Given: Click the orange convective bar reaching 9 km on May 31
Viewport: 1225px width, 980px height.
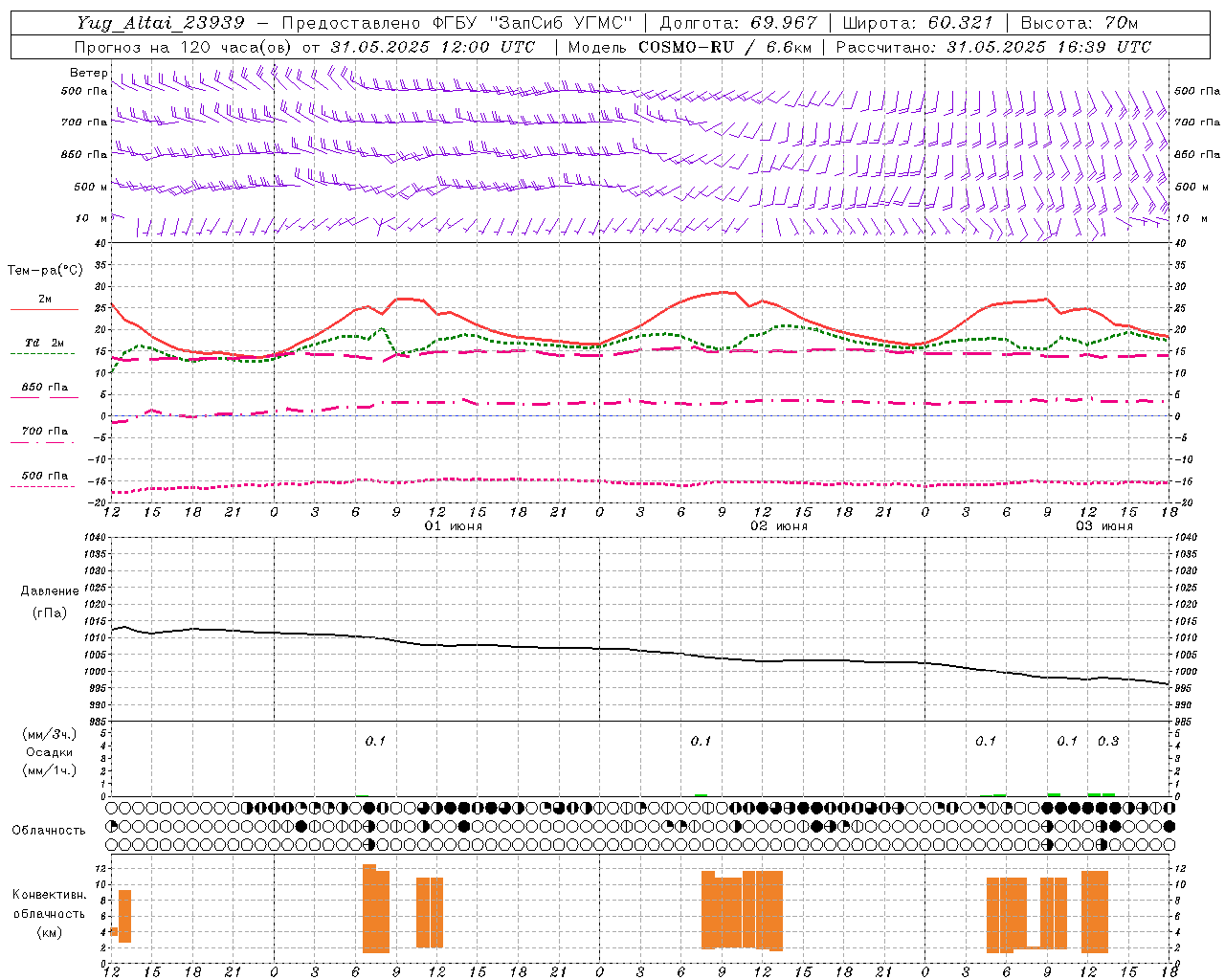Looking at the screenshot, I should point(124,917).
